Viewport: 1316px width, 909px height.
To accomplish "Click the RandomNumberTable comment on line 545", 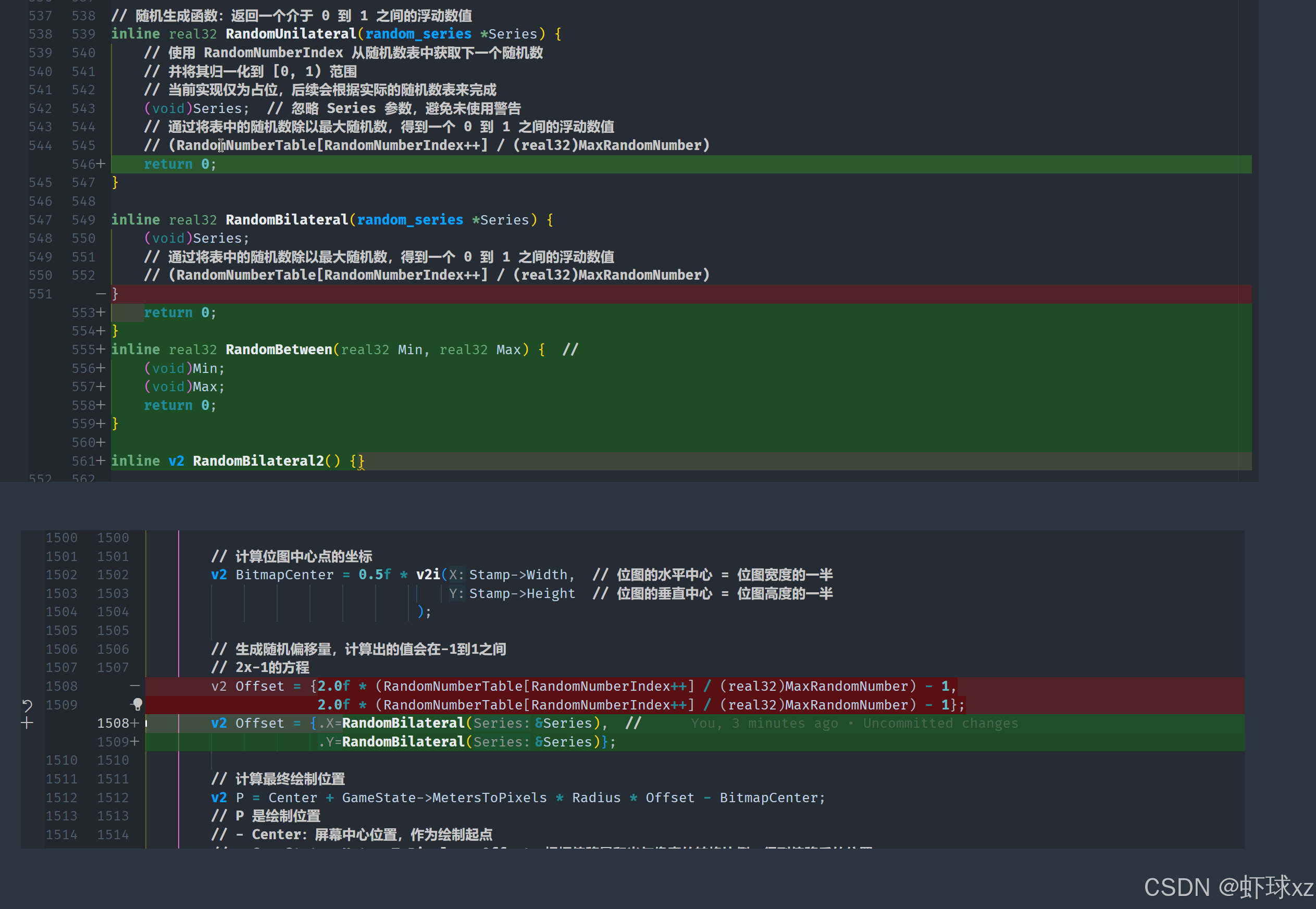I will click(427, 145).
